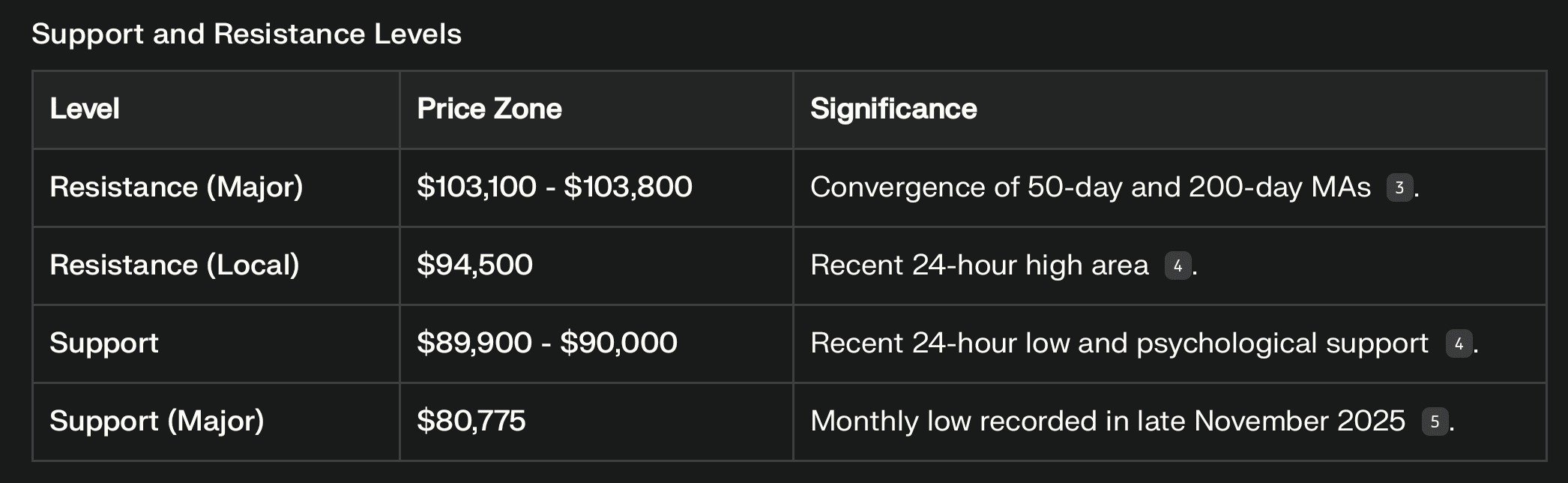
Task: Click the plain Support row label
Action: (x=104, y=343)
